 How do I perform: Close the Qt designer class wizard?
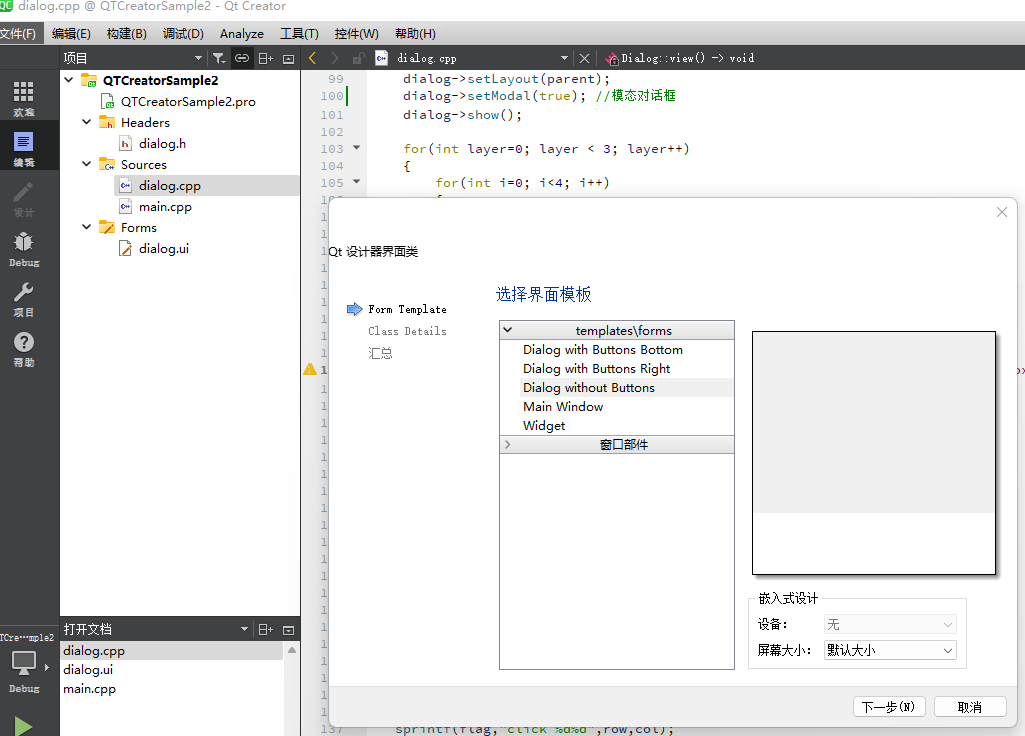point(1001,212)
